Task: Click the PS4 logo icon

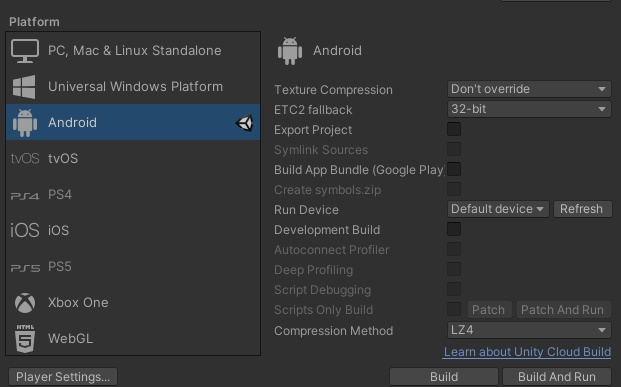Action: click(x=25, y=196)
